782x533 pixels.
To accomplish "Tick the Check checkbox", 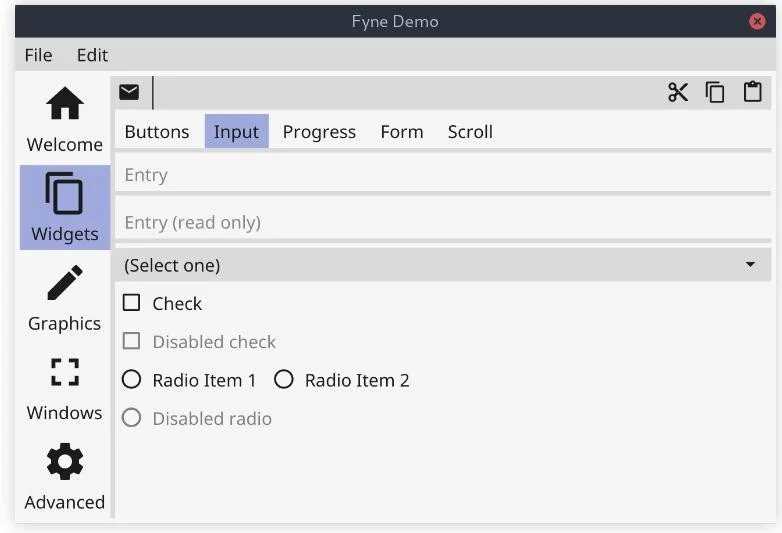I will coord(131,303).
